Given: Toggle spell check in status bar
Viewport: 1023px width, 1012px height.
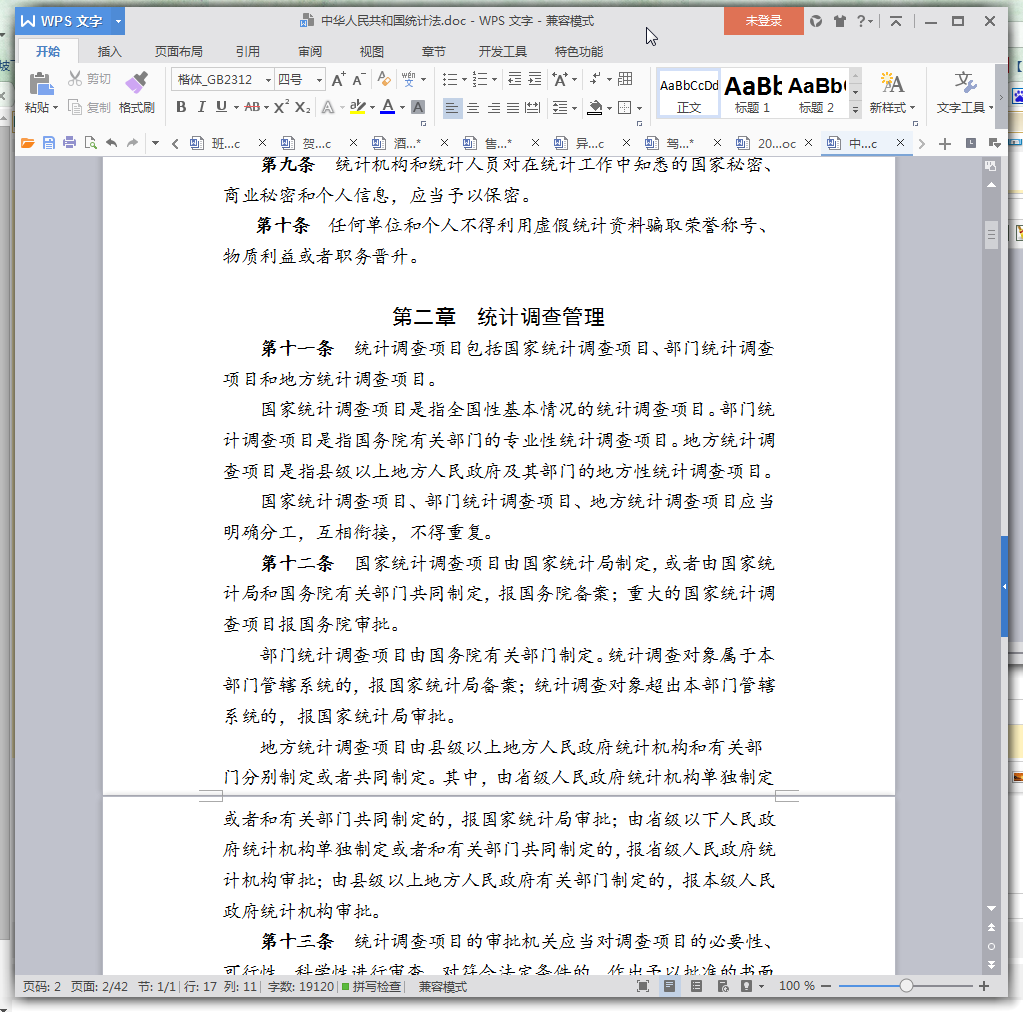Looking at the screenshot, I should click(371, 987).
